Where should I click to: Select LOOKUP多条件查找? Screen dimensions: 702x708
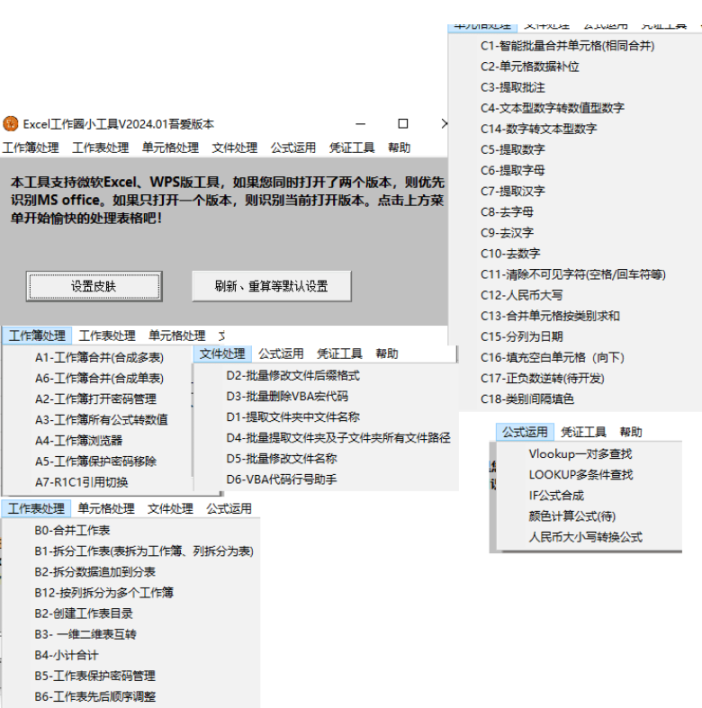point(581,475)
